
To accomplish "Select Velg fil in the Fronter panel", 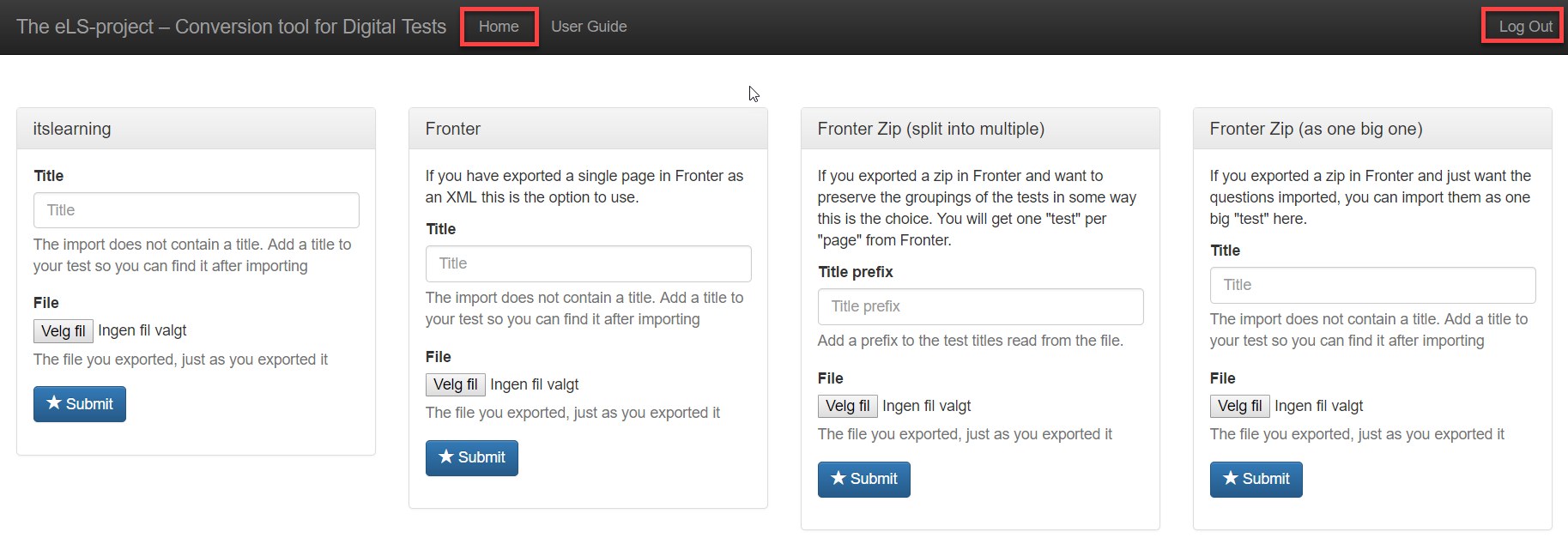I will click(x=456, y=384).
